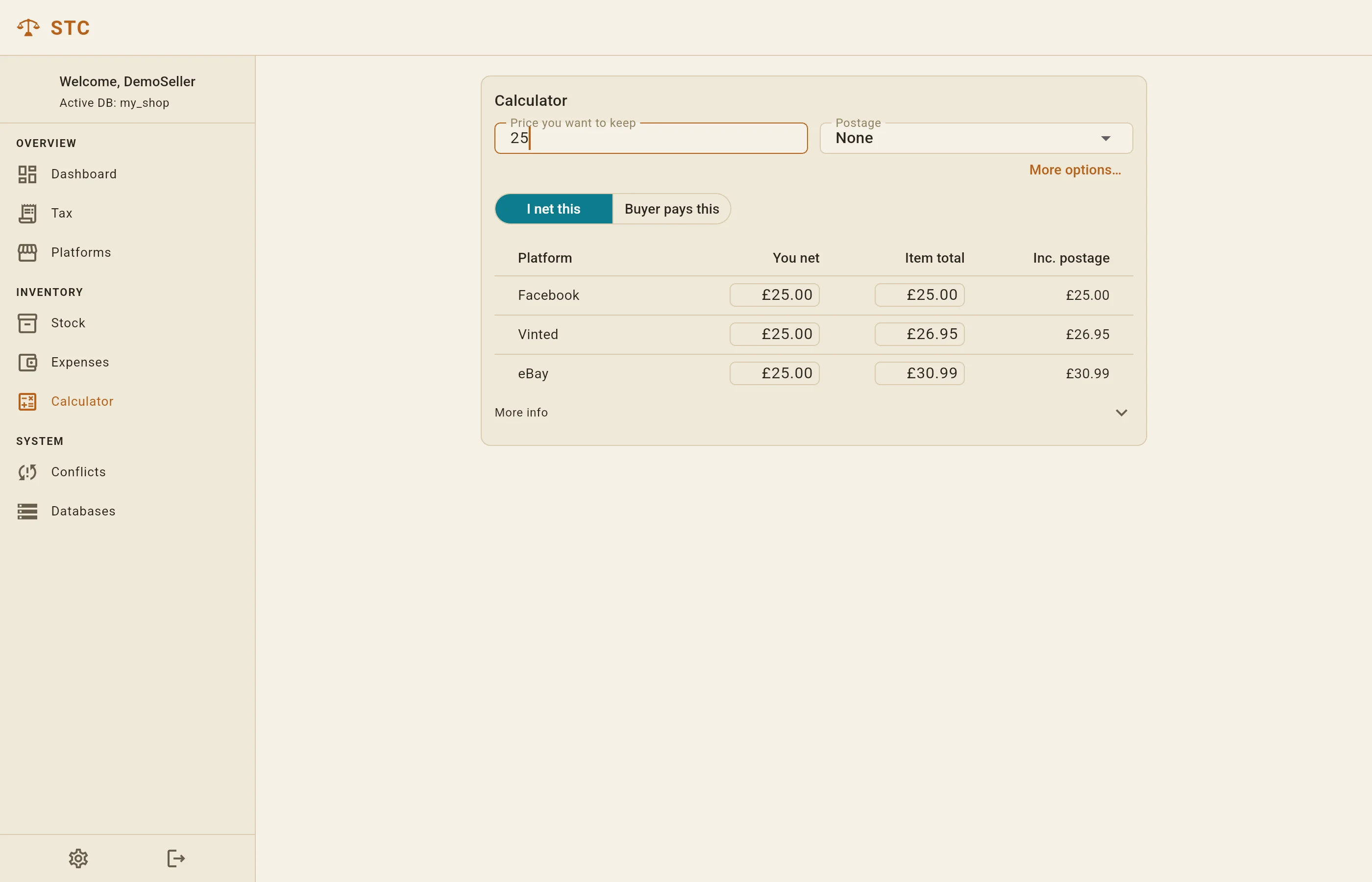Click the Calculator sidebar icon
Viewport: 1372px width, 882px height.
[x=27, y=401]
